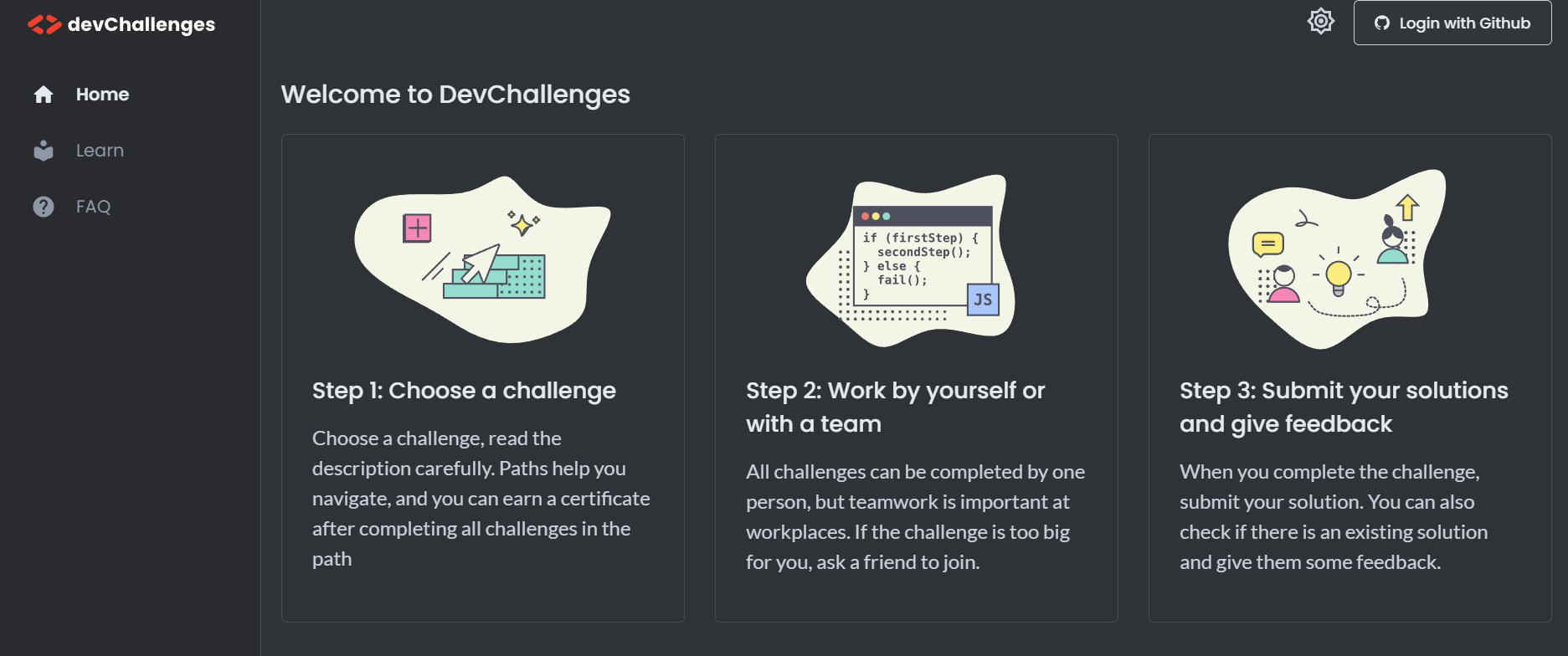Image resolution: width=1568 pixels, height=656 pixels.
Task: Click the devChallenges brand name text
Action: tap(141, 24)
